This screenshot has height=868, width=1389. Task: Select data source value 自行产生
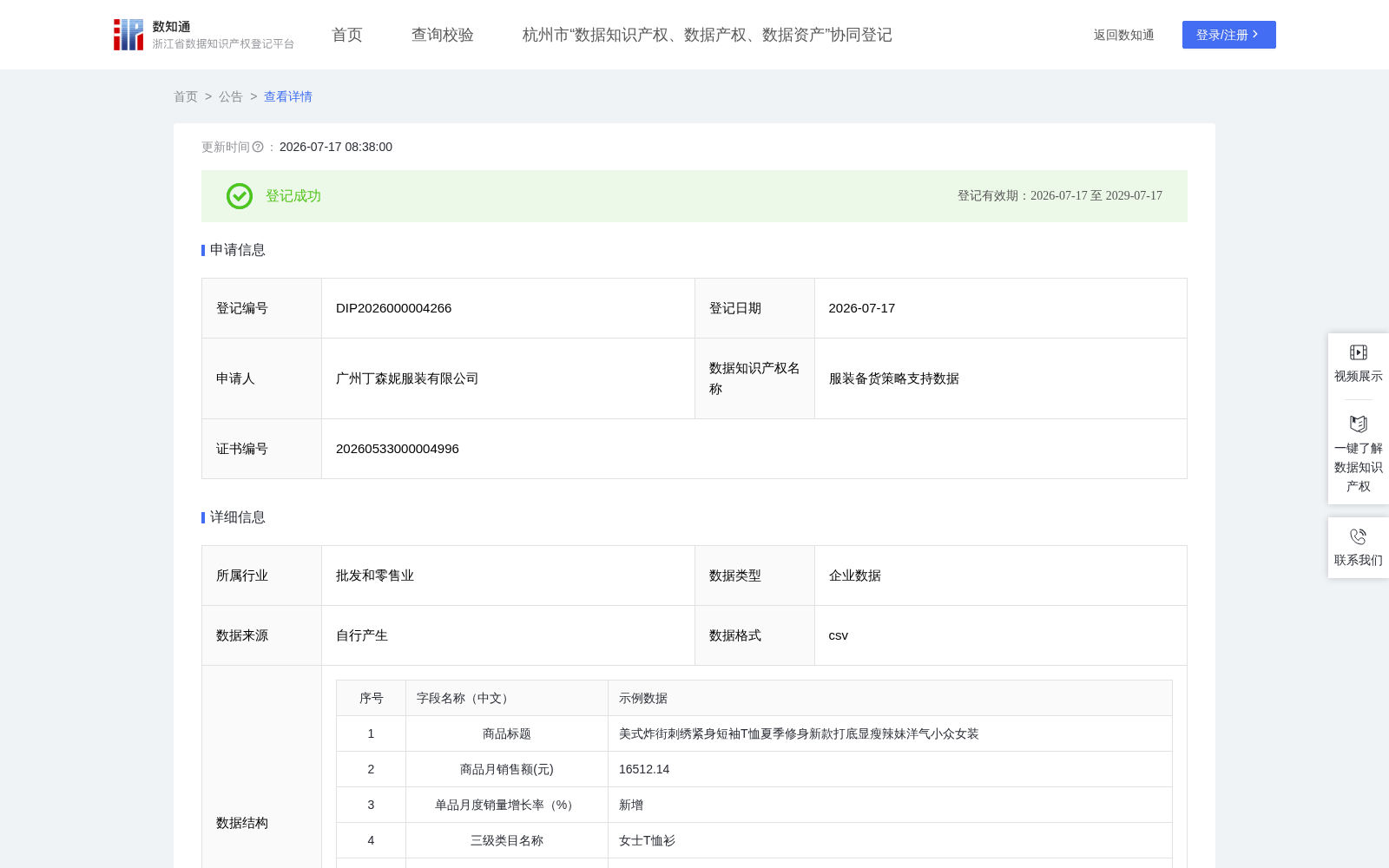tap(362, 635)
